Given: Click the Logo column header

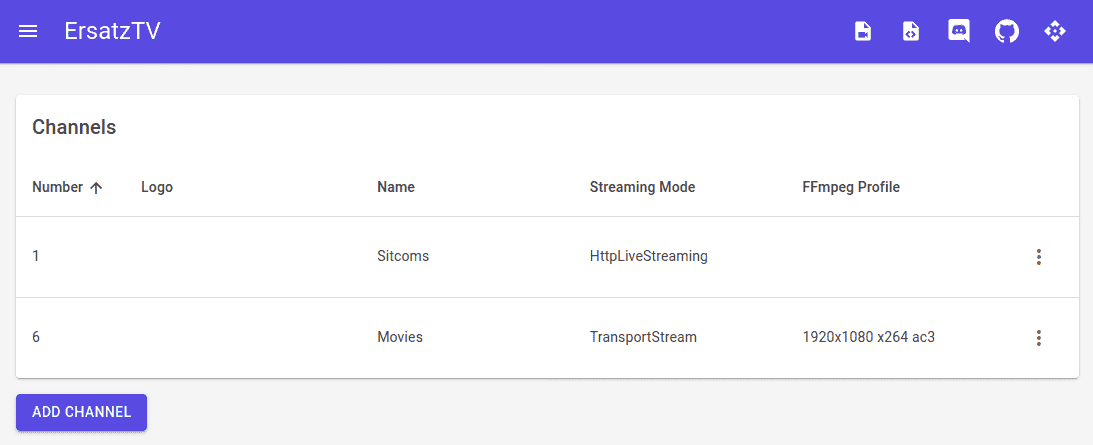Looking at the screenshot, I should pos(157,187).
